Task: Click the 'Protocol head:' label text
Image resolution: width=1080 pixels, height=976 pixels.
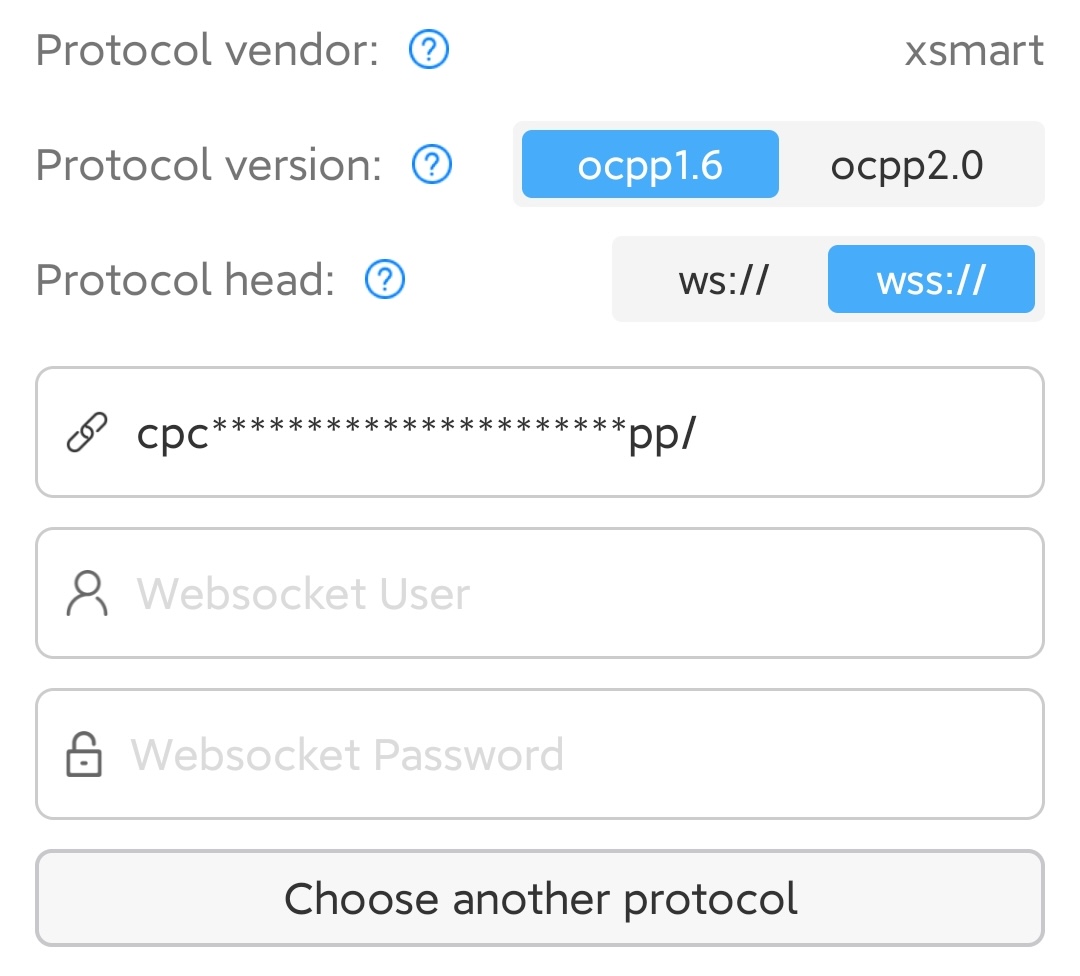Action: point(185,280)
